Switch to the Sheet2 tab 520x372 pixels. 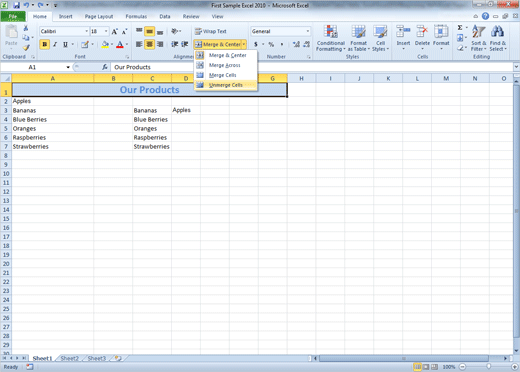pyautogui.click(x=70, y=358)
